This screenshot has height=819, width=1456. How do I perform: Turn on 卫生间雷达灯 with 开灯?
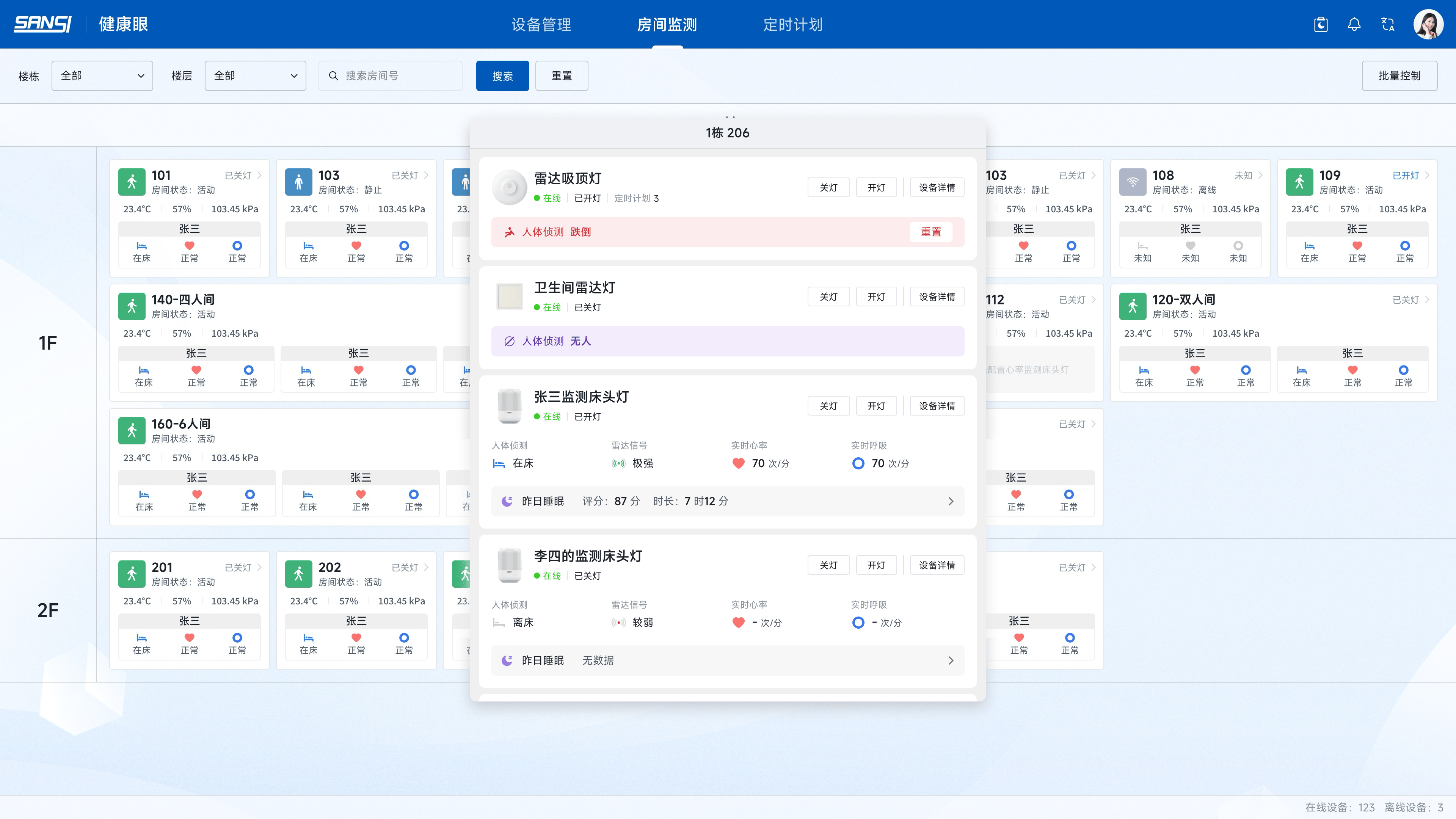tap(876, 297)
